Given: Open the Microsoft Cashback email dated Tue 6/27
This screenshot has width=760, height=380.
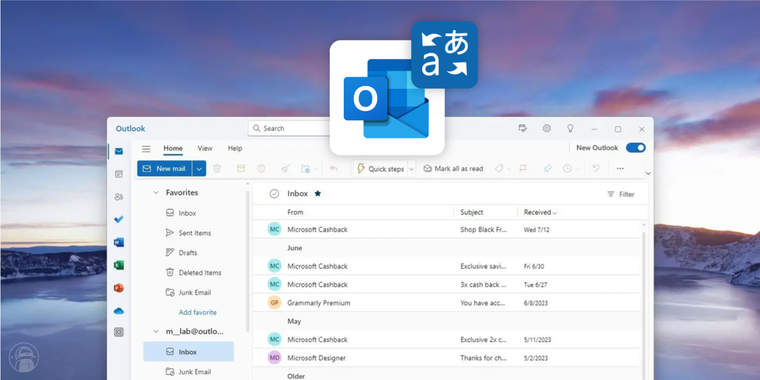Looking at the screenshot, I should click(447, 285).
